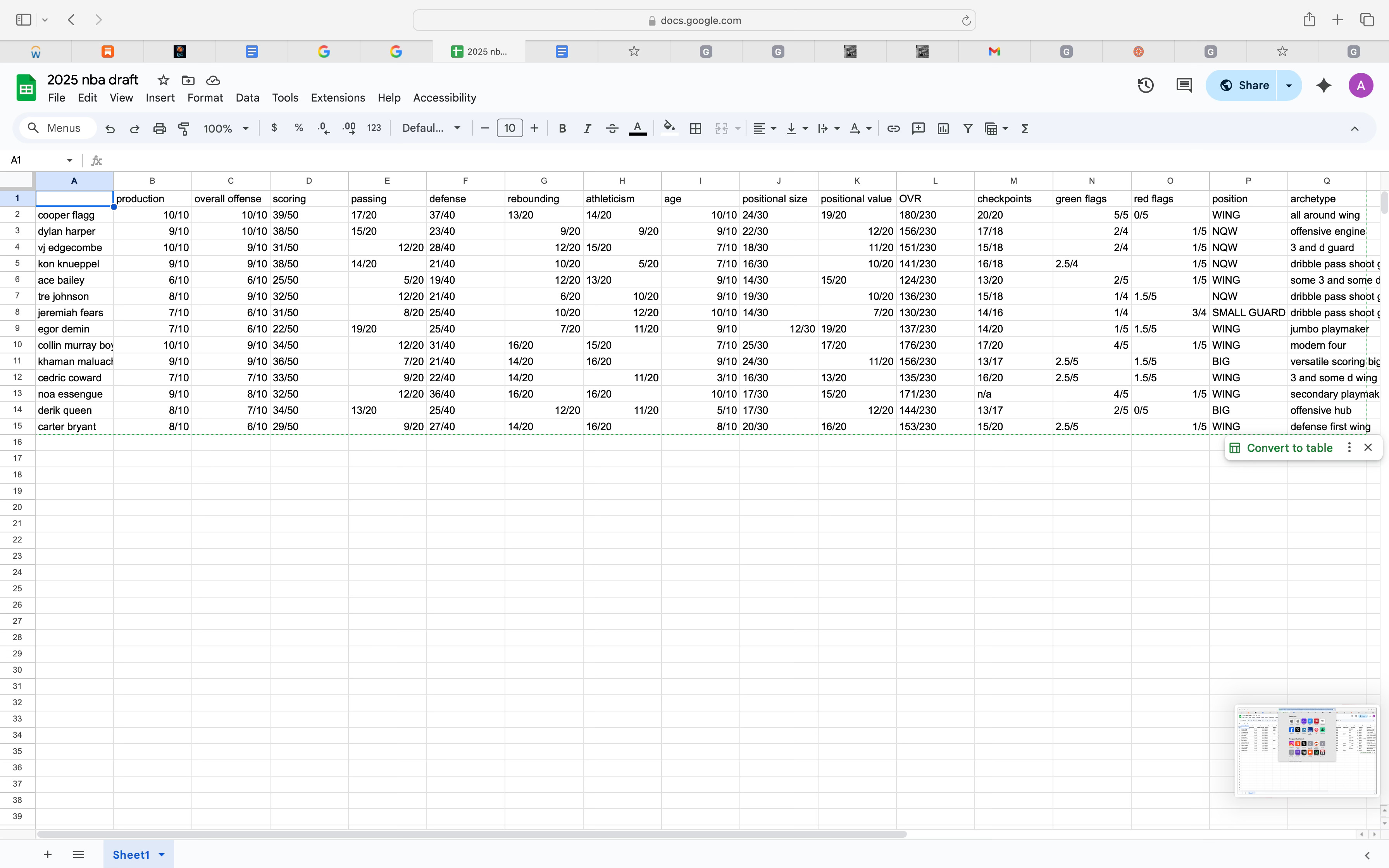Screen dimensions: 1389x868
Task: Insert link using chain icon
Action: (894, 129)
